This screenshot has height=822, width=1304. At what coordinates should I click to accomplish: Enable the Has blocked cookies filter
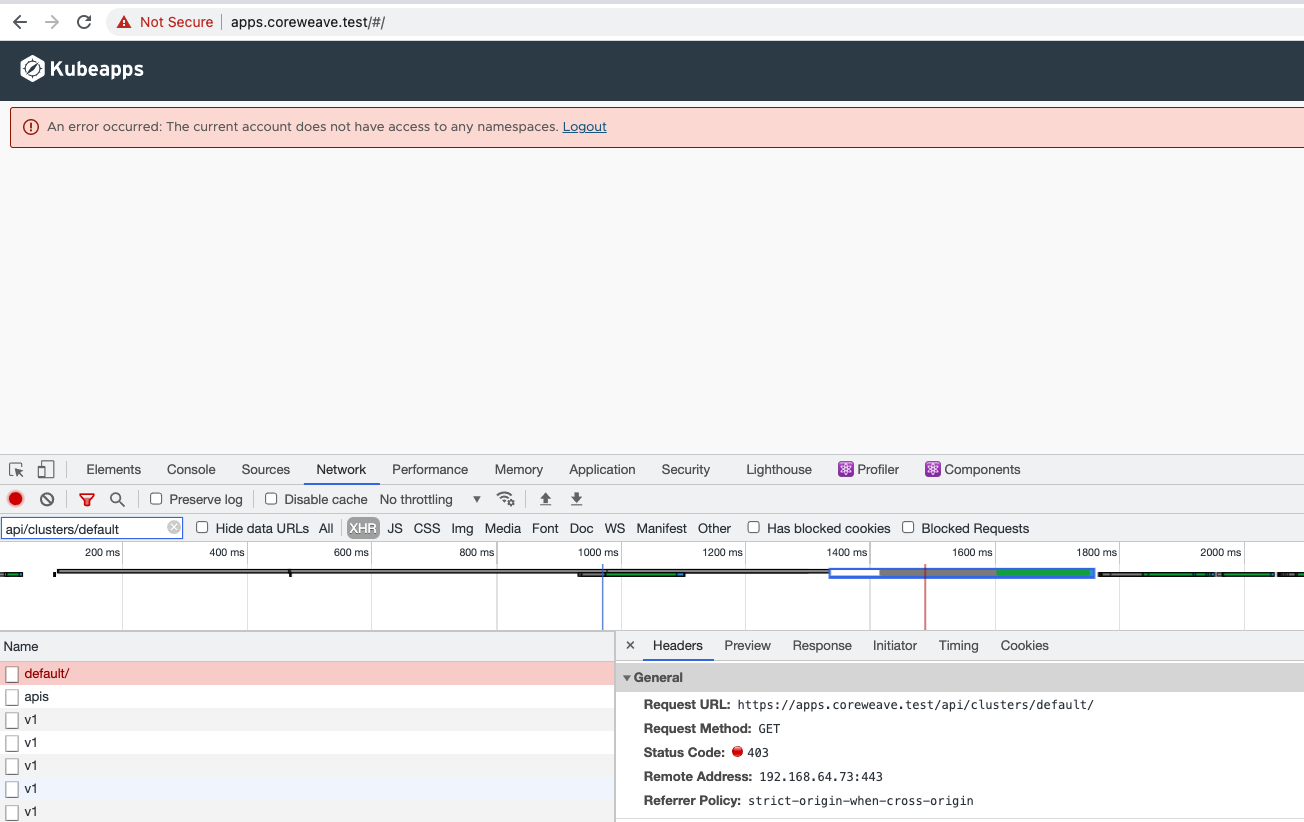click(753, 528)
